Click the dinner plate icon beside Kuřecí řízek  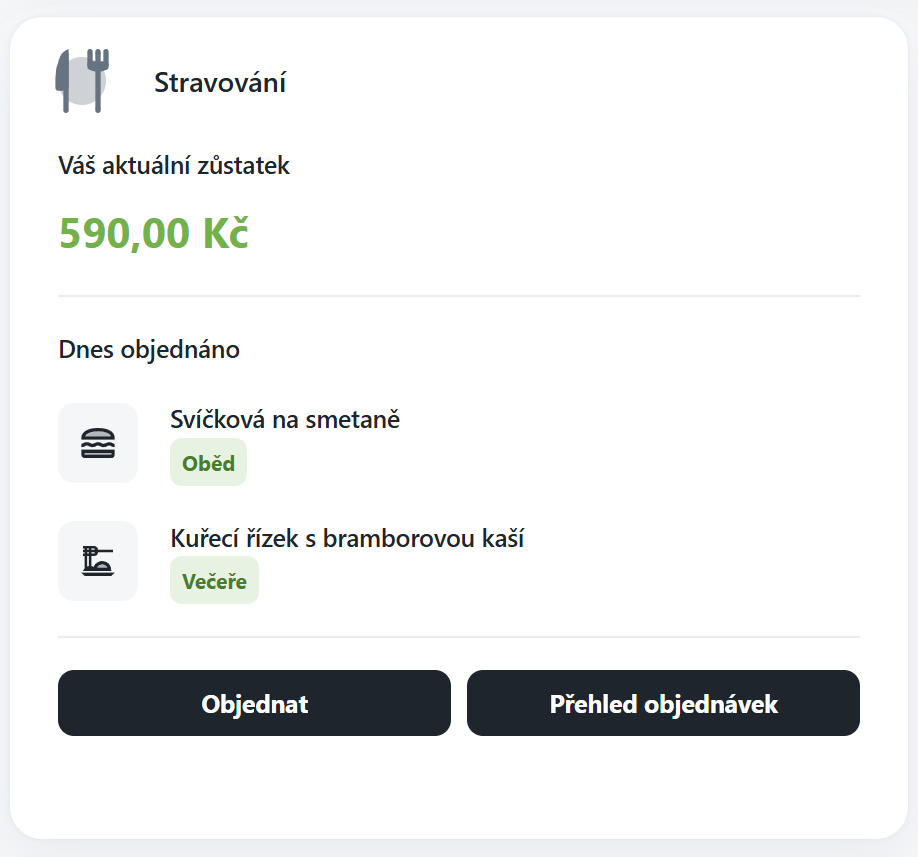98,561
